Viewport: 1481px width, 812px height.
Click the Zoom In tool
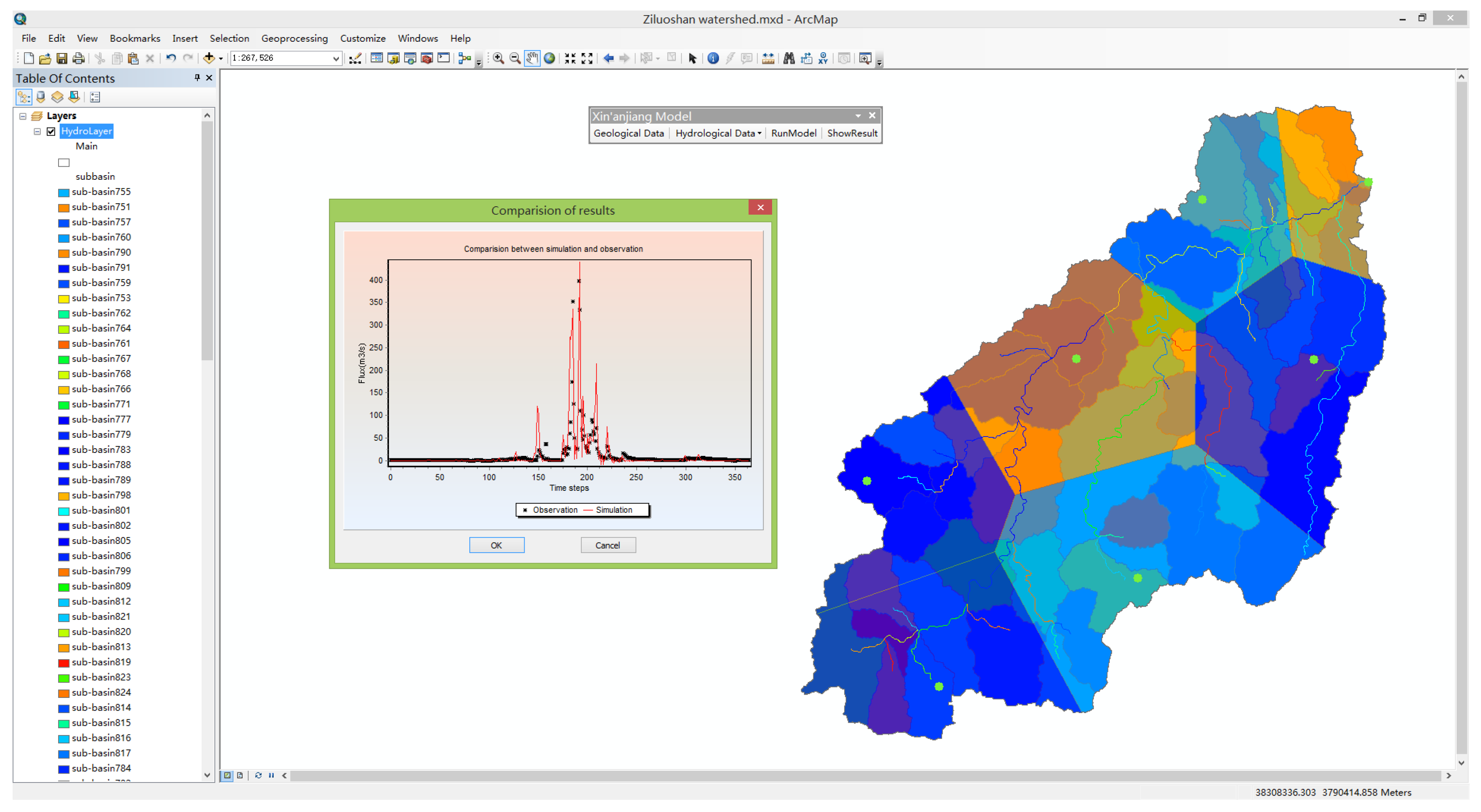click(498, 59)
